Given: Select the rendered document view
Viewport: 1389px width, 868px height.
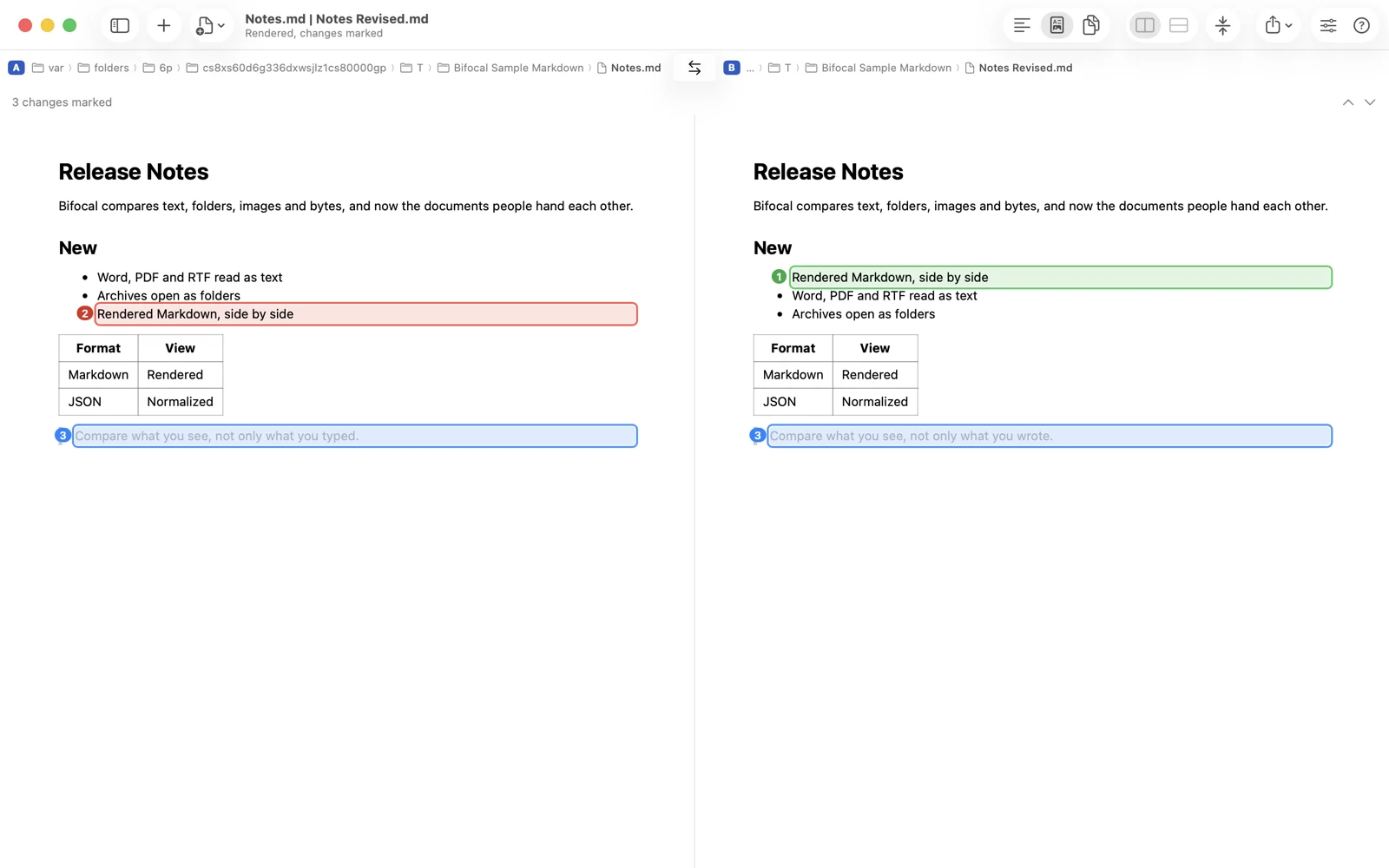Looking at the screenshot, I should click(1057, 25).
